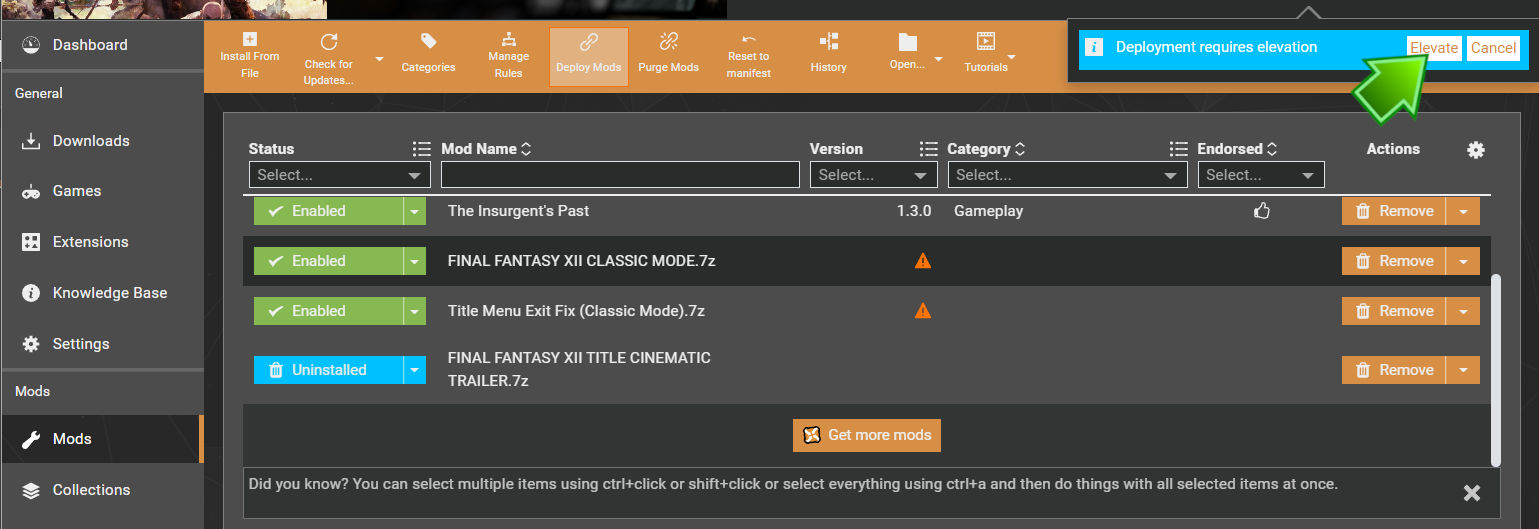The width and height of the screenshot is (1539, 529).
Task: Click Purge Mods broken-link icon
Action: click(x=668, y=41)
